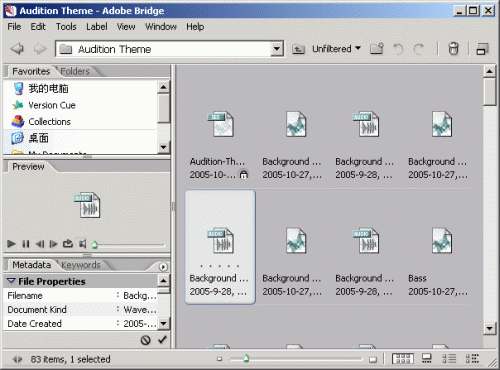Pause the audio preview
The height and width of the screenshot is (370, 500).
coord(26,244)
